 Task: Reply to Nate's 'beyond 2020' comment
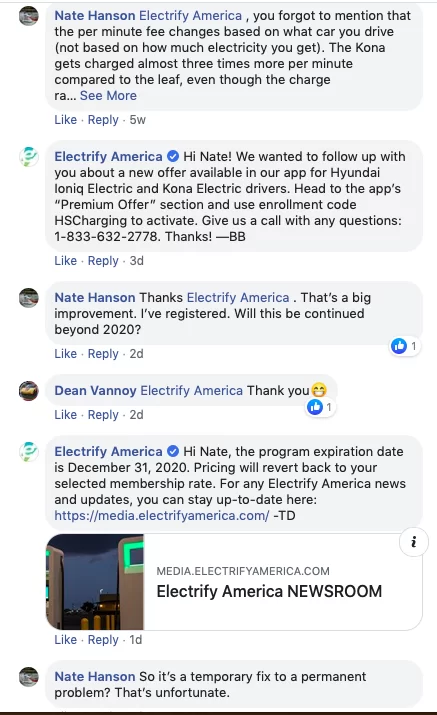pyautogui.click(x=103, y=354)
